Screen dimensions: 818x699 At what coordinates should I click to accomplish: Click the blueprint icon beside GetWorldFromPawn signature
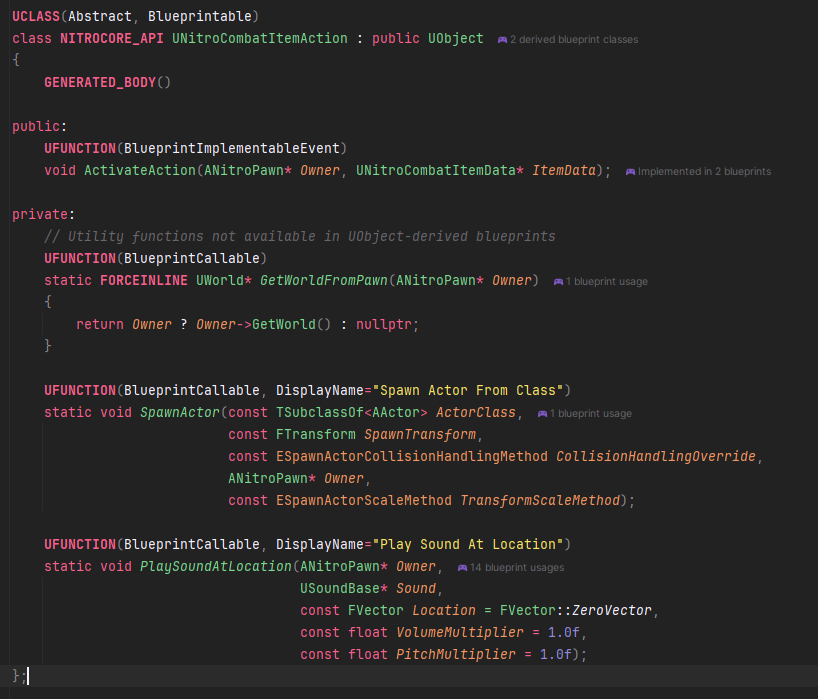(558, 281)
